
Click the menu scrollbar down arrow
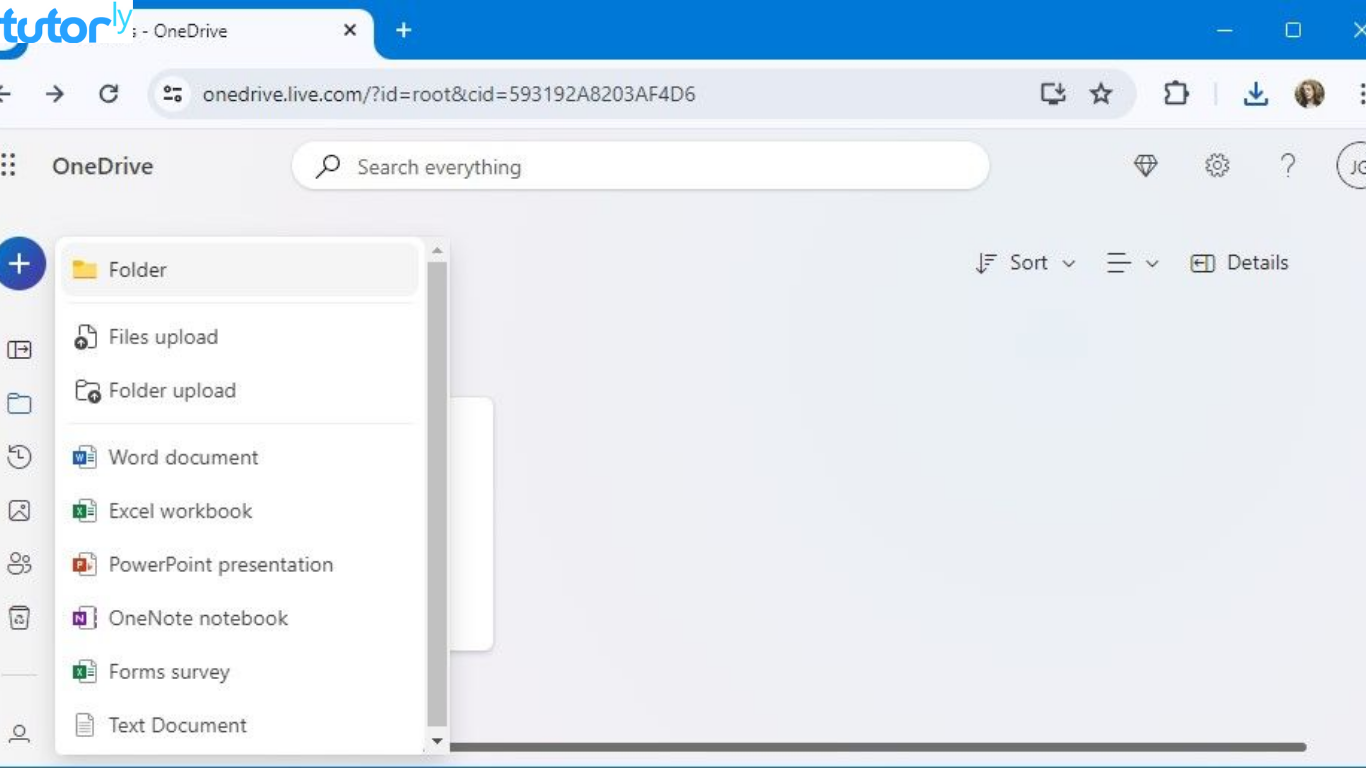pyautogui.click(x=437, y=741)
